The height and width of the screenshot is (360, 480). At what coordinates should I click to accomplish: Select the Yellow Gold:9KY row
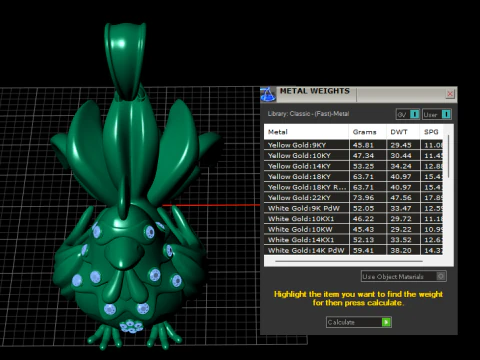pyautogui.click(x=354, y=145)
